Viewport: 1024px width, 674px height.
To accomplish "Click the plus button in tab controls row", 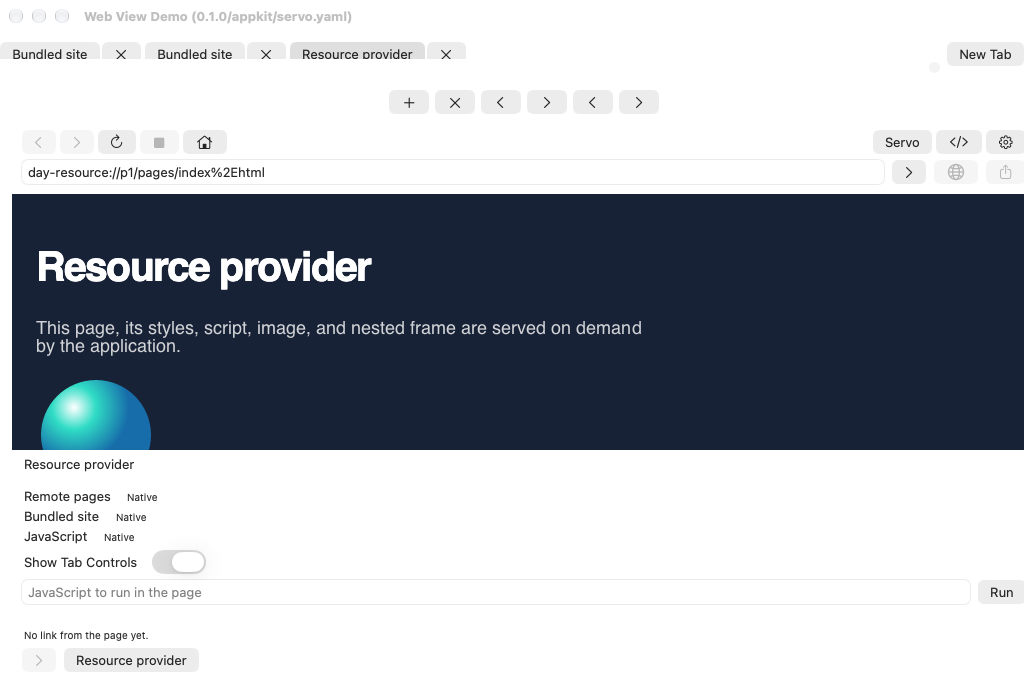I will [x=409, y=103].
